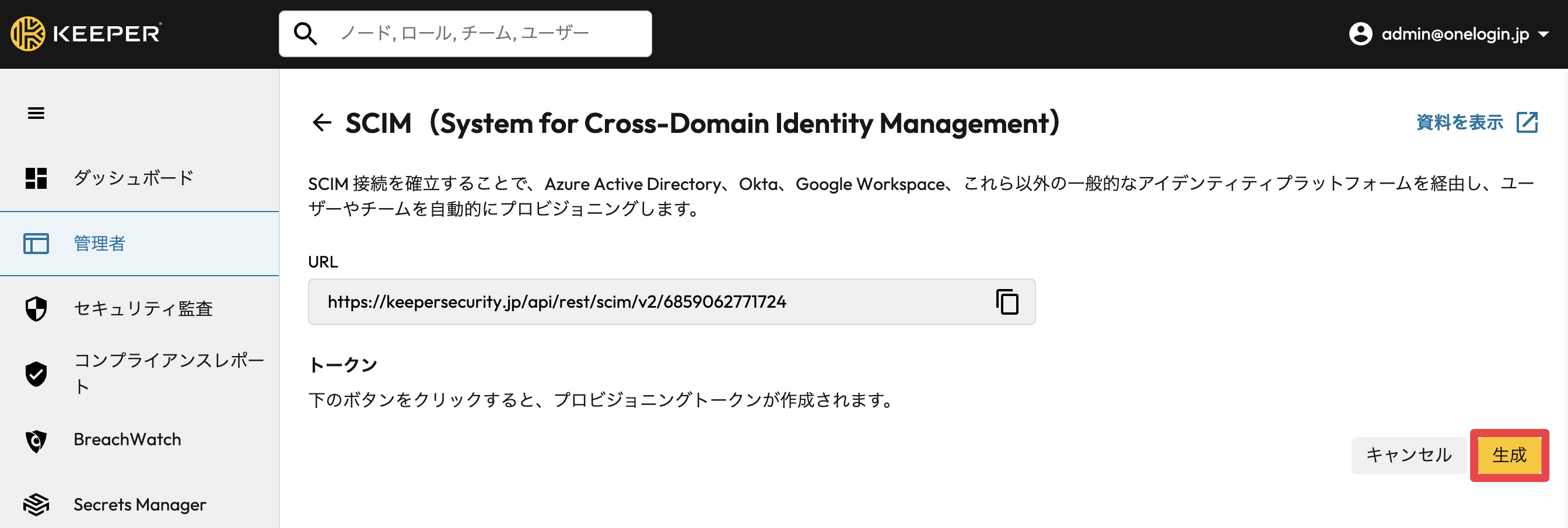Go back with the left arrow

click(x=322, y=123)
